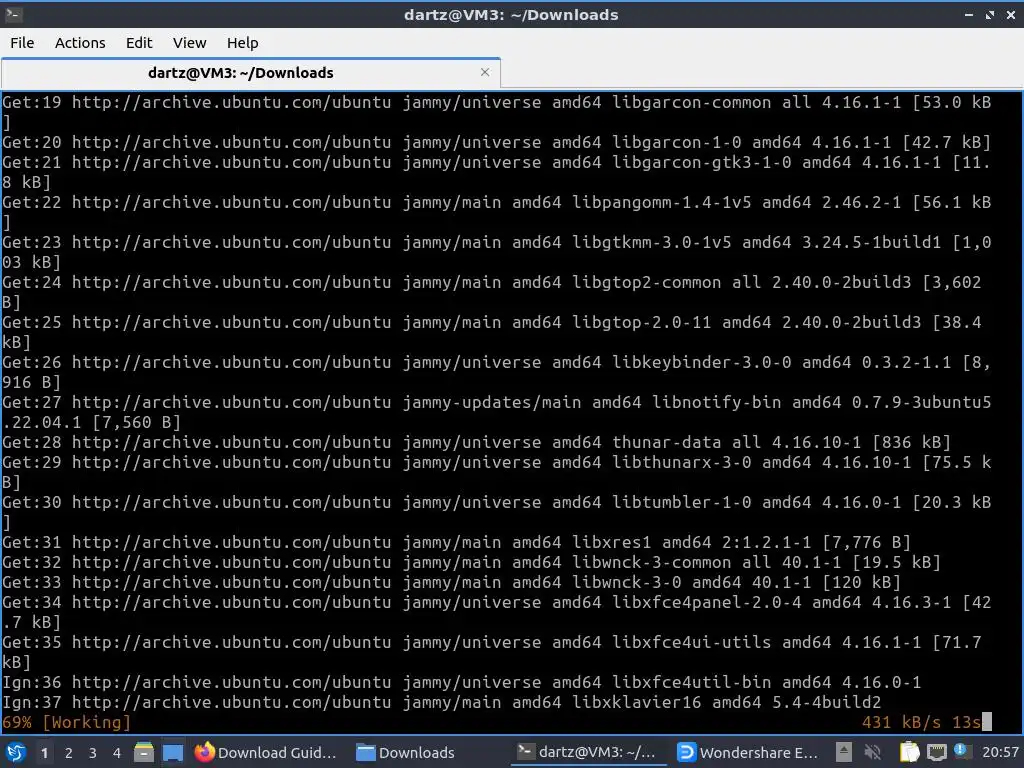
Task: Click the Get:30 libtumbler-1-0 line
Action: pos(497,512)
